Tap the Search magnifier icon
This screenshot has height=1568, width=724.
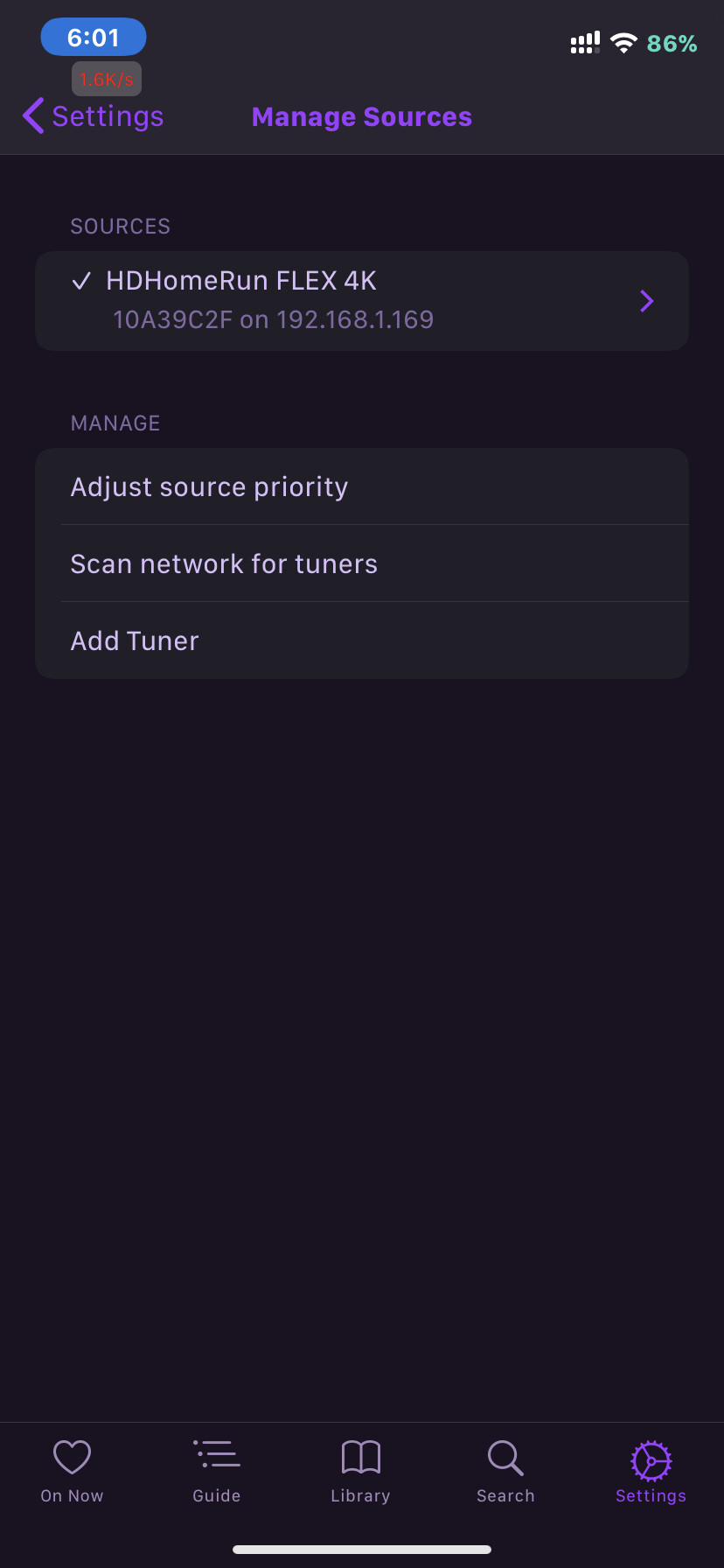pyautogui.click(x=505, y=1458)
